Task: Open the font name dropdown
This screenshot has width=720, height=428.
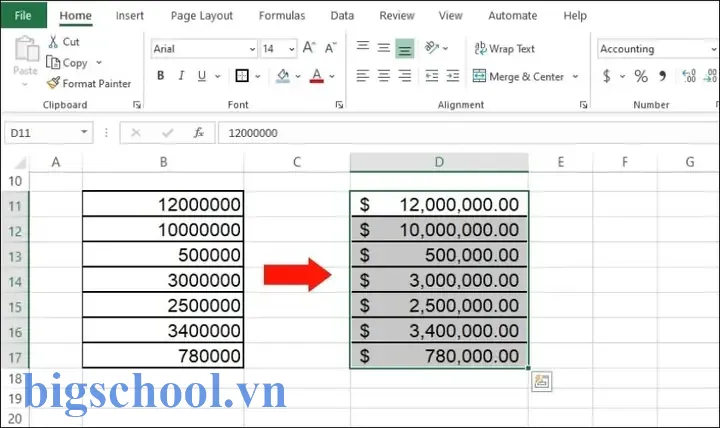Action: pos(252,49)
